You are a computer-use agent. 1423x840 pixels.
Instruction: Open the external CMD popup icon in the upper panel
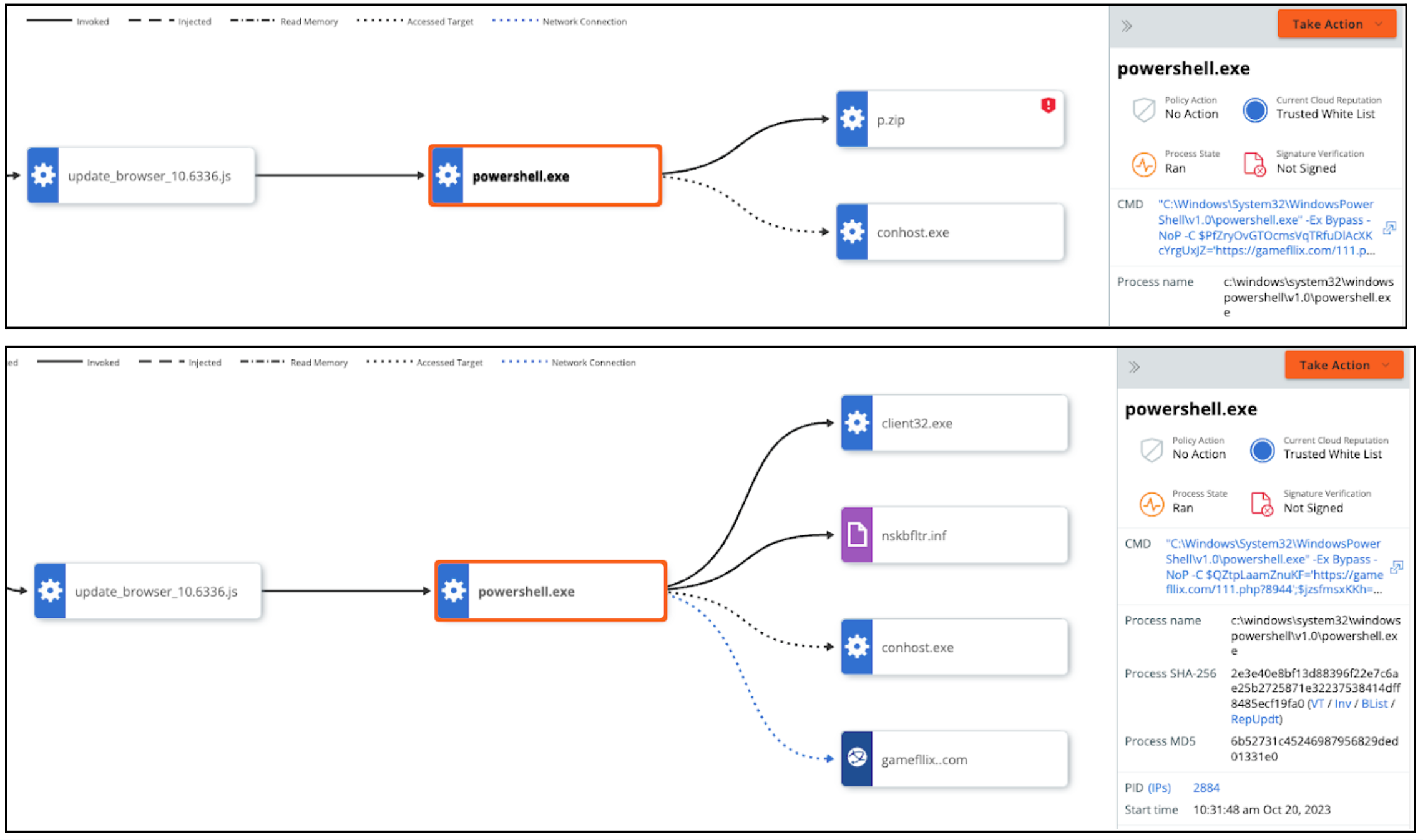click(x=1389, y=228)
